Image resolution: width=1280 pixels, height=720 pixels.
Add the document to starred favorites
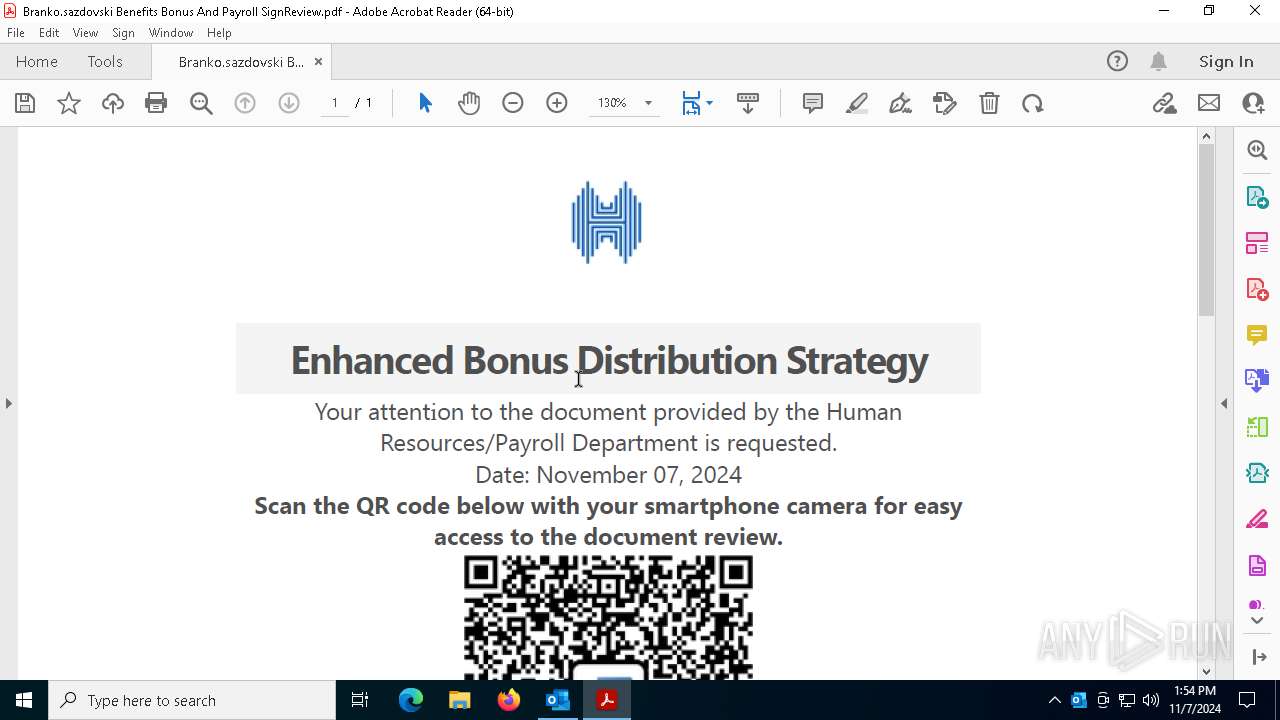(69, 103)
